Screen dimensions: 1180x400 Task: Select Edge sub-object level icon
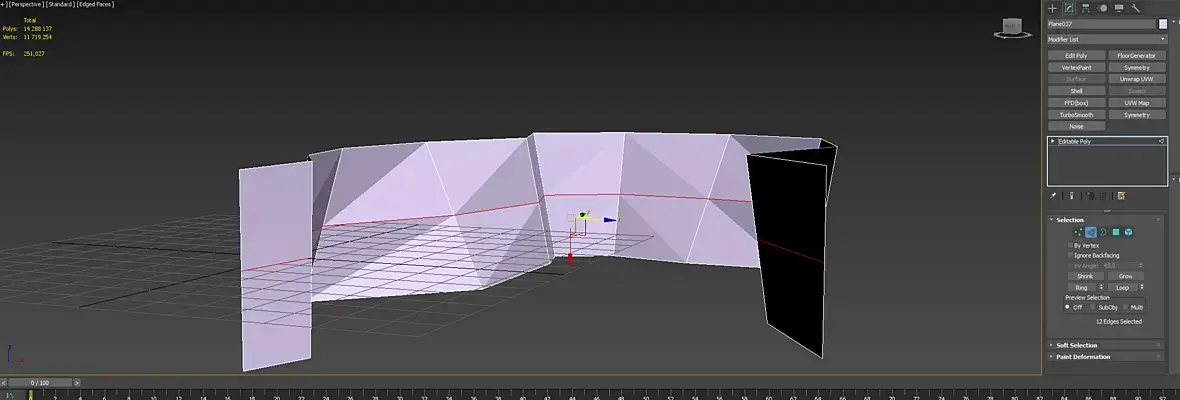[x=1090, y=232]
